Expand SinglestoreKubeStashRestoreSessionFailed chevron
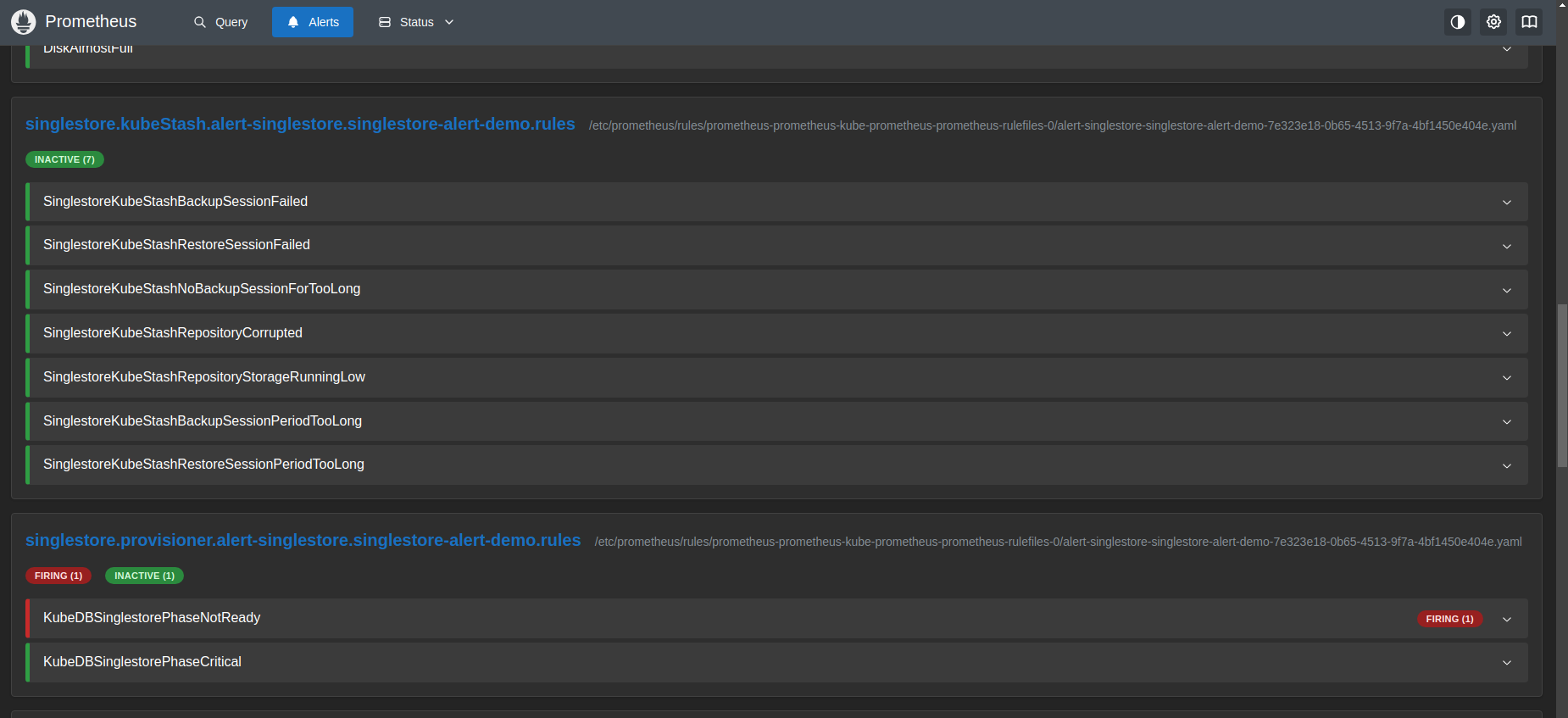The image size is (1568, 718). tap(1507, 247)
